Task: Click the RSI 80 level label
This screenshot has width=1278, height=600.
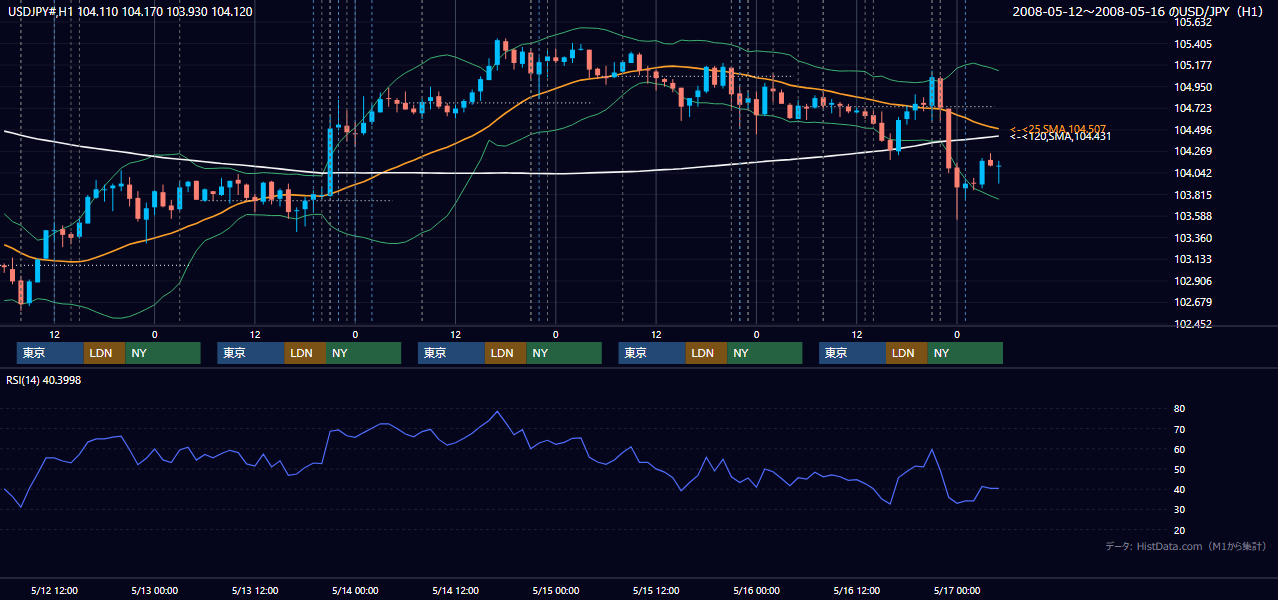Action: point(1179,409)
